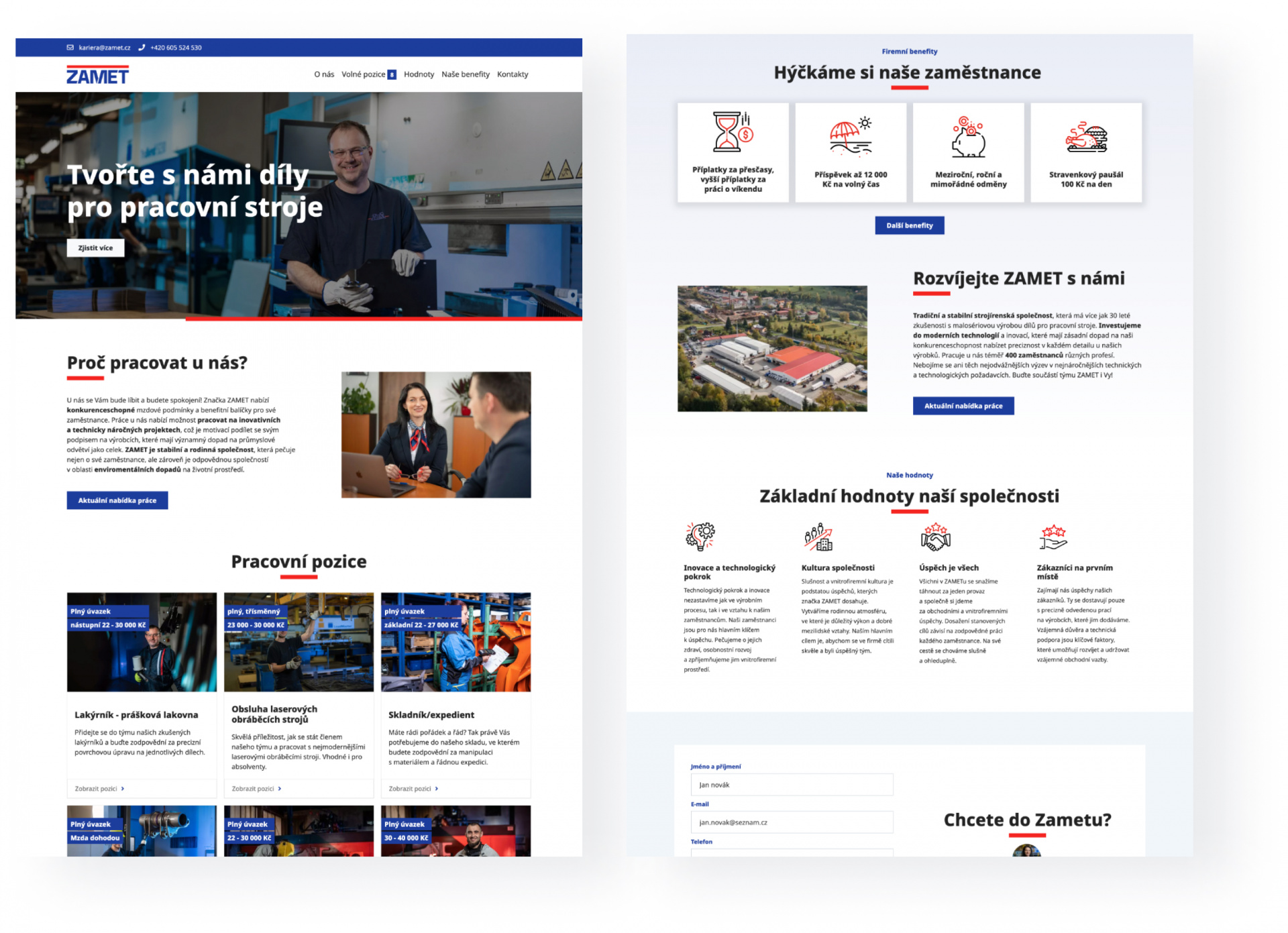The image size is (1288, 933).
Task: Go to the Kontakty menu item
Action: click(x=513, y=74)
